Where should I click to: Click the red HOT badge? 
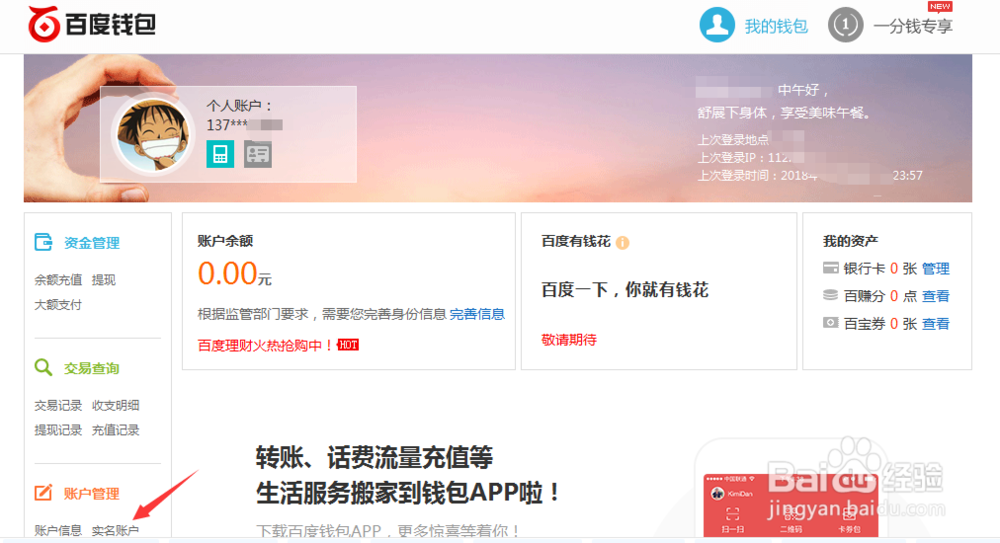point(348,345)
